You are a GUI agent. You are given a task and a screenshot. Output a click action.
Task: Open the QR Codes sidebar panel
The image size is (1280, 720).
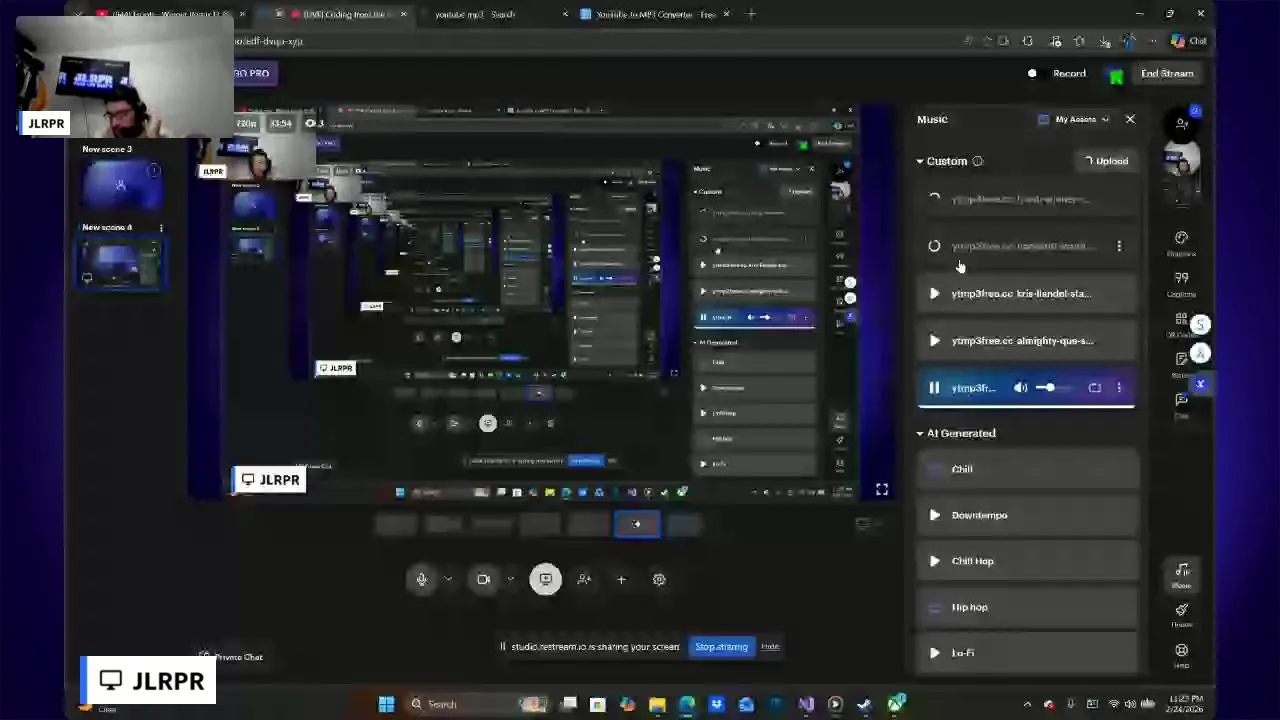[x=1181, y=325]
